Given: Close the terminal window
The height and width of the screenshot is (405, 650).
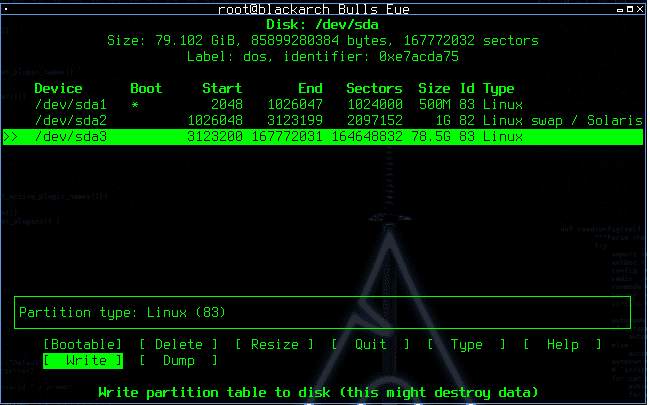Looking at the screenshot, I should tap(640, 7).
